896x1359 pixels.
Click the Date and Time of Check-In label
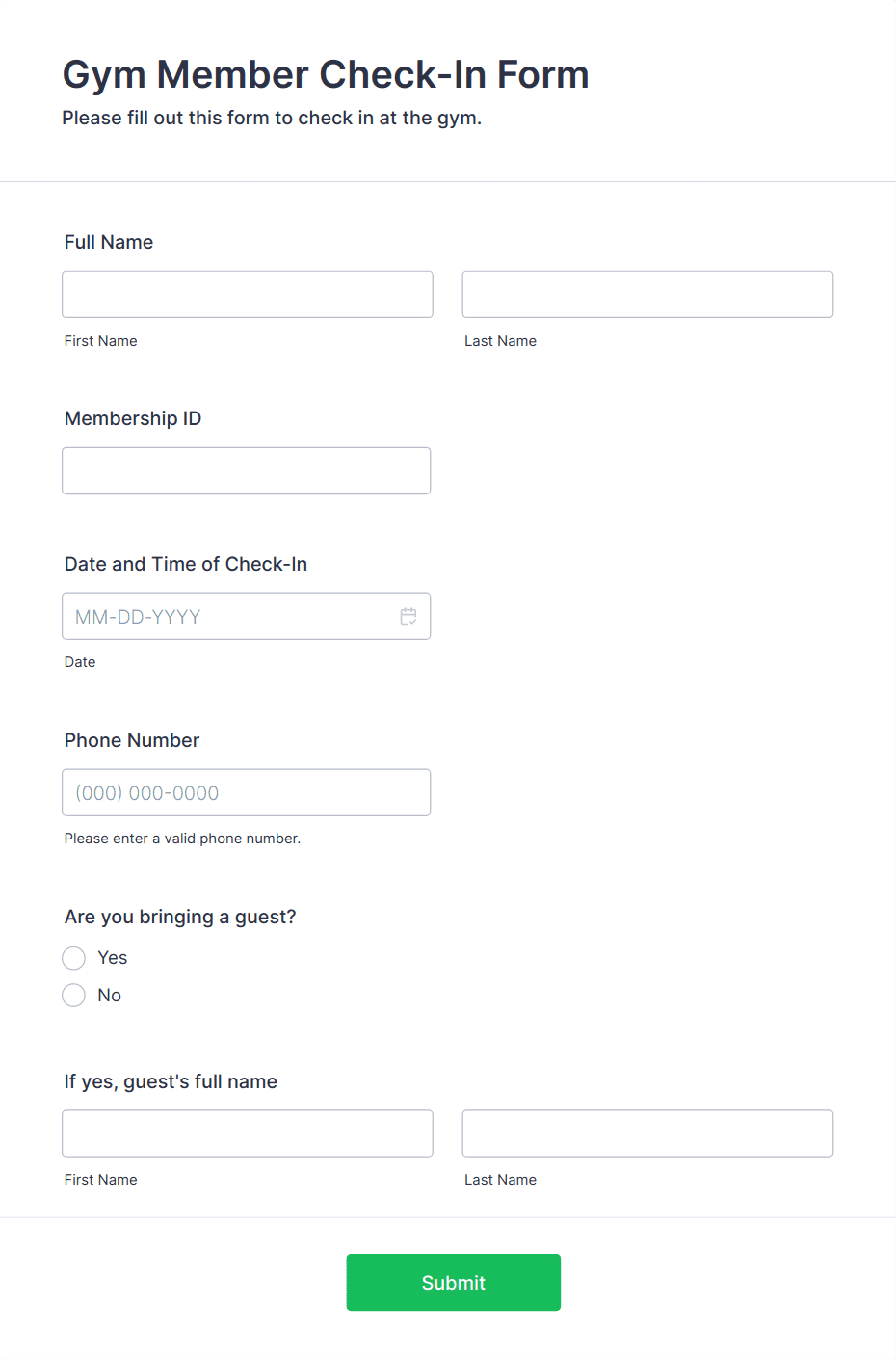tap(186, 564)
